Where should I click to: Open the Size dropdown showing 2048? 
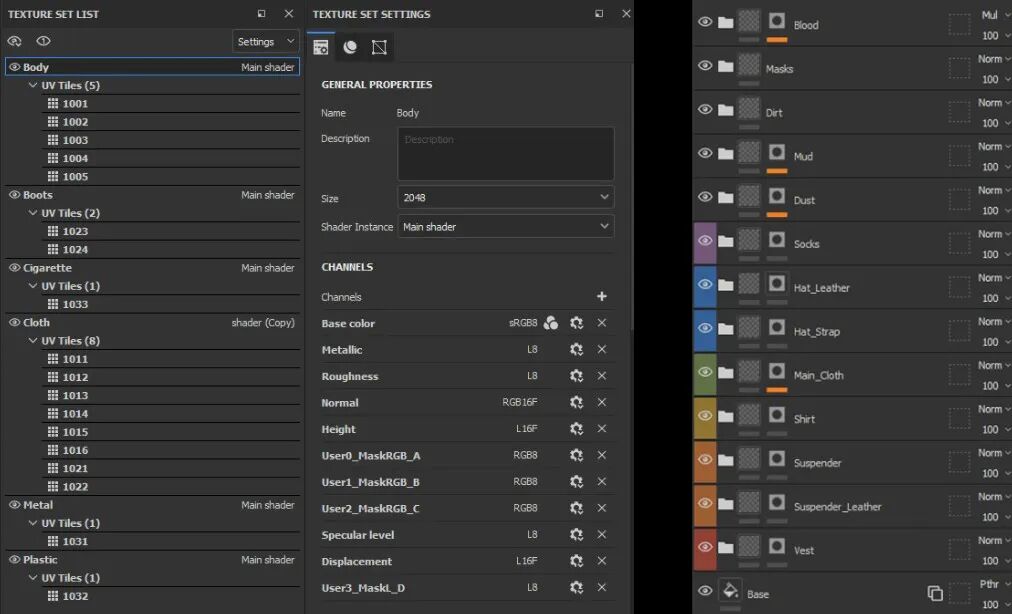(505, 198)
